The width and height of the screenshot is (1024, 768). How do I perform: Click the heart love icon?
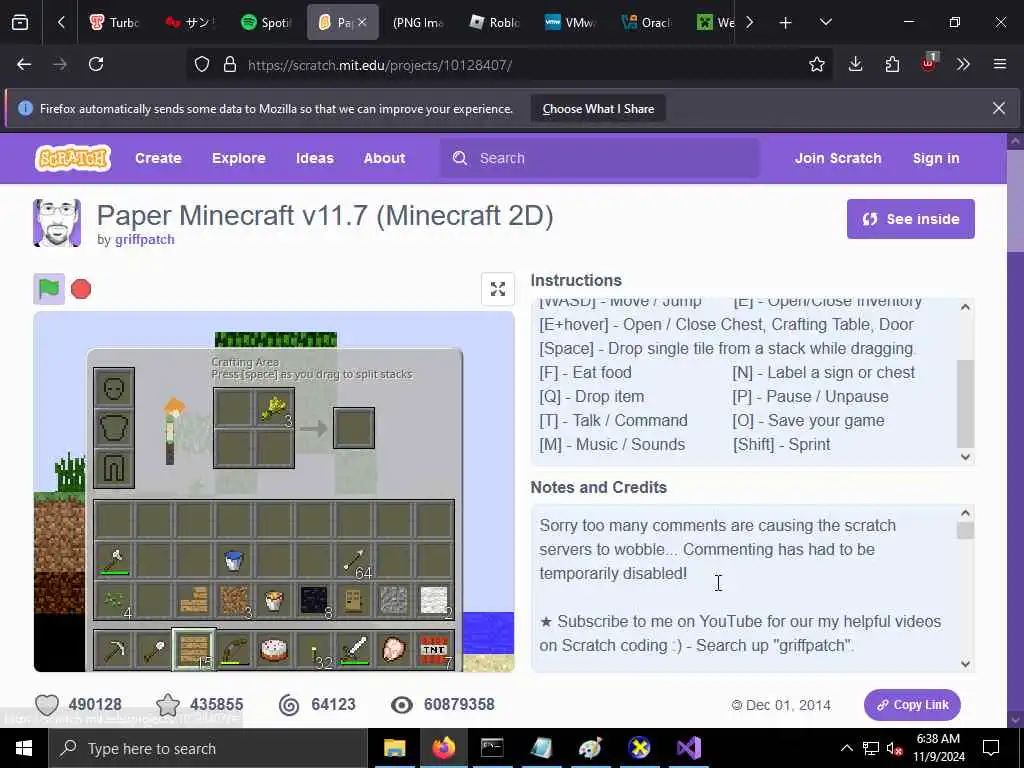(47, 705)
